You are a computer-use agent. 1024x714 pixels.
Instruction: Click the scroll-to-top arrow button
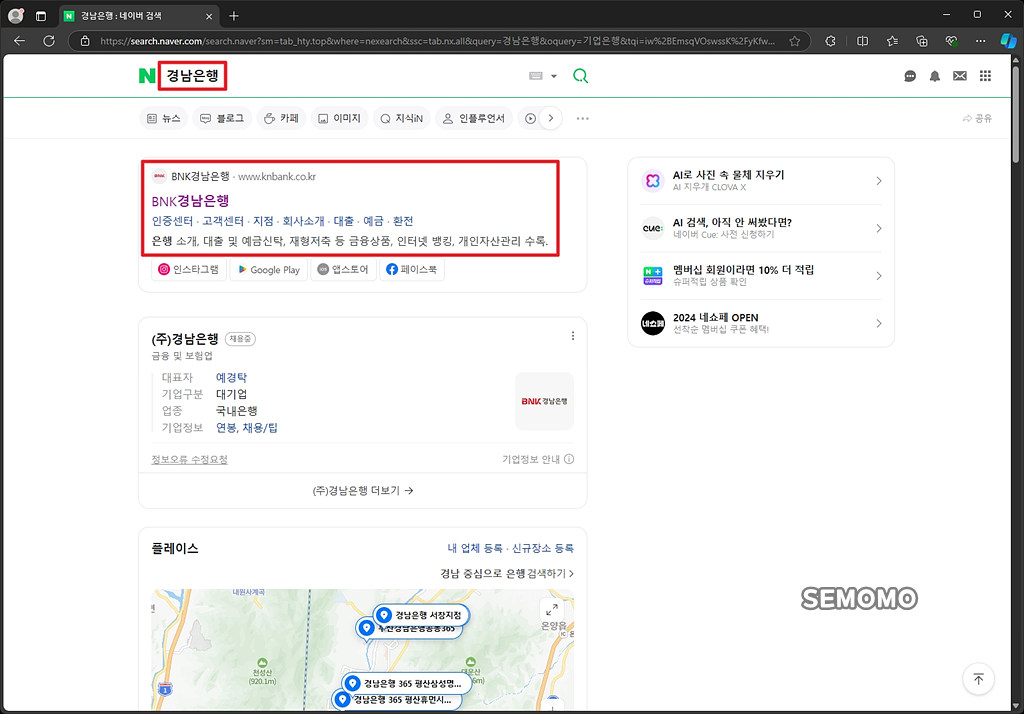pyautogui.click(x=978, y=679)
